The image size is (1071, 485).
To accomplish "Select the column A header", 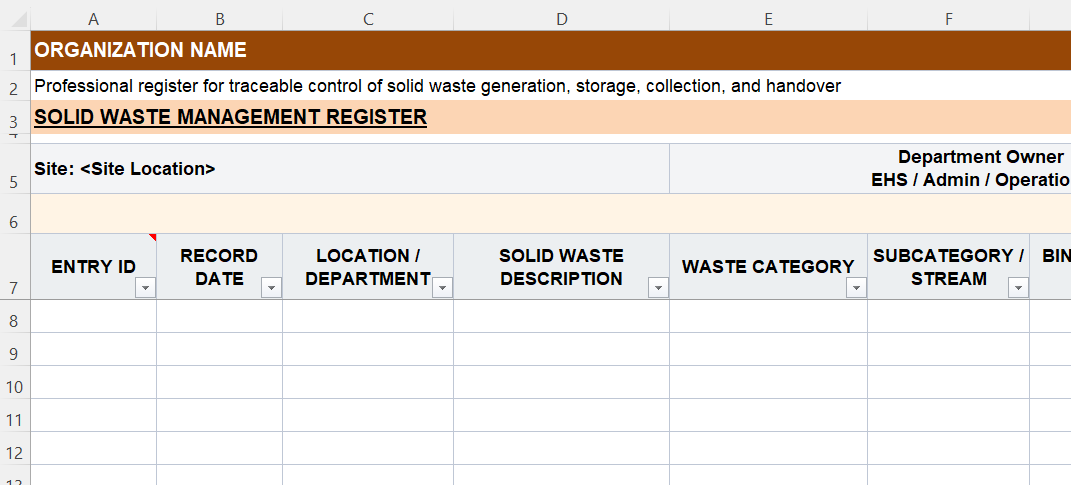I will coord(94,19).
